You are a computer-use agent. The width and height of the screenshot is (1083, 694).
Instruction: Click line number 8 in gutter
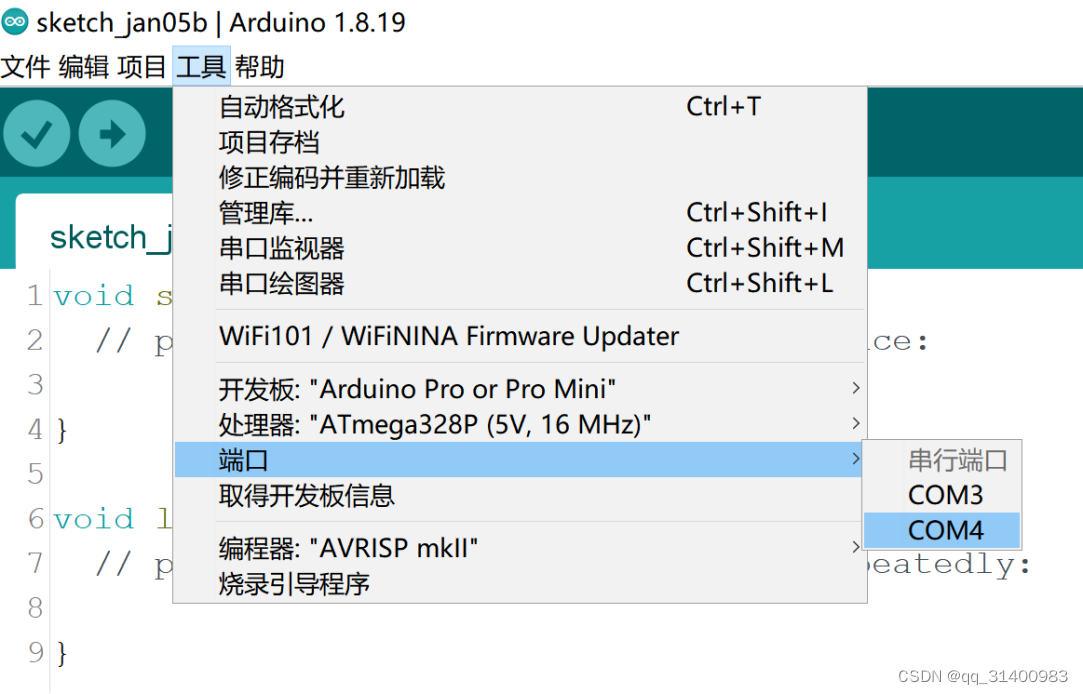tap(36, 608)
